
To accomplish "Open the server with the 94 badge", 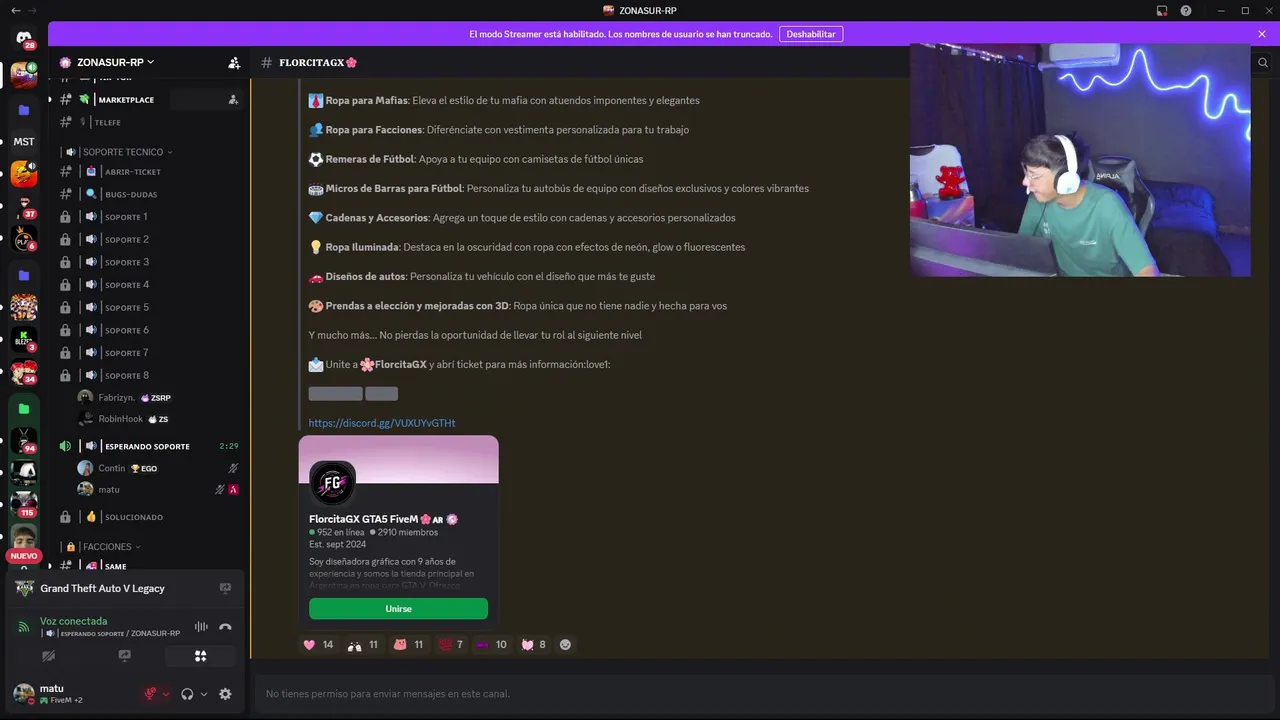I will pyautogui.click(x=24, y=441).
